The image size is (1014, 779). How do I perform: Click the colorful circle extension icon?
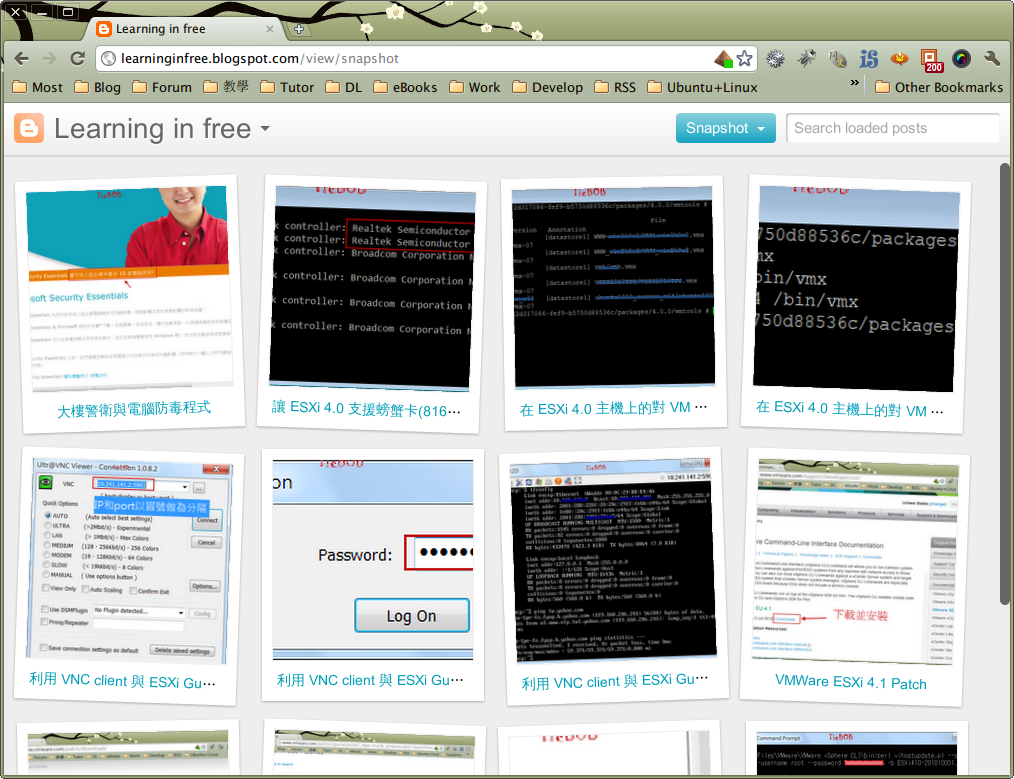click(x=962, y=59)
